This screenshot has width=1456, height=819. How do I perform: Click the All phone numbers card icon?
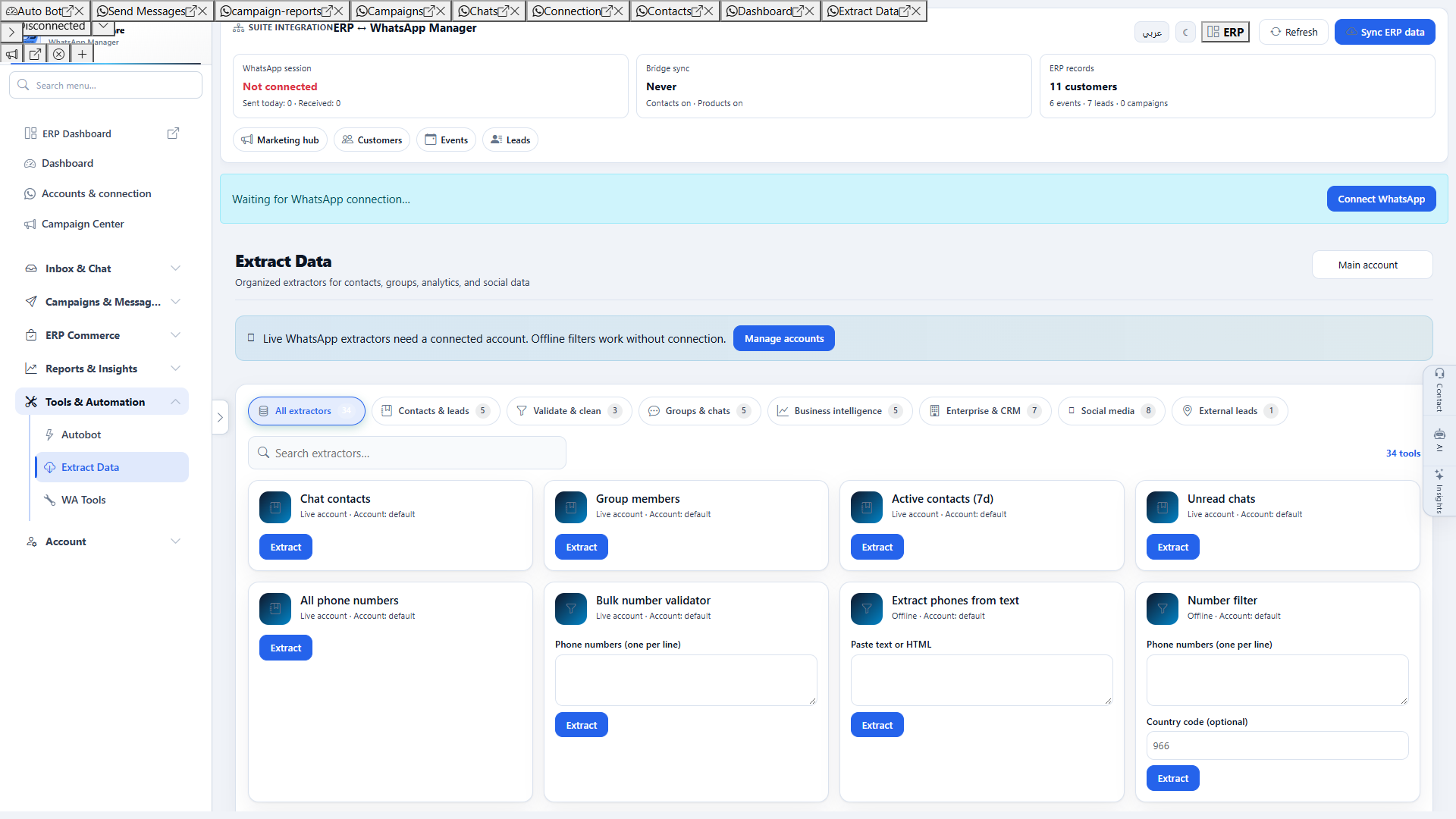coord(275,609)
